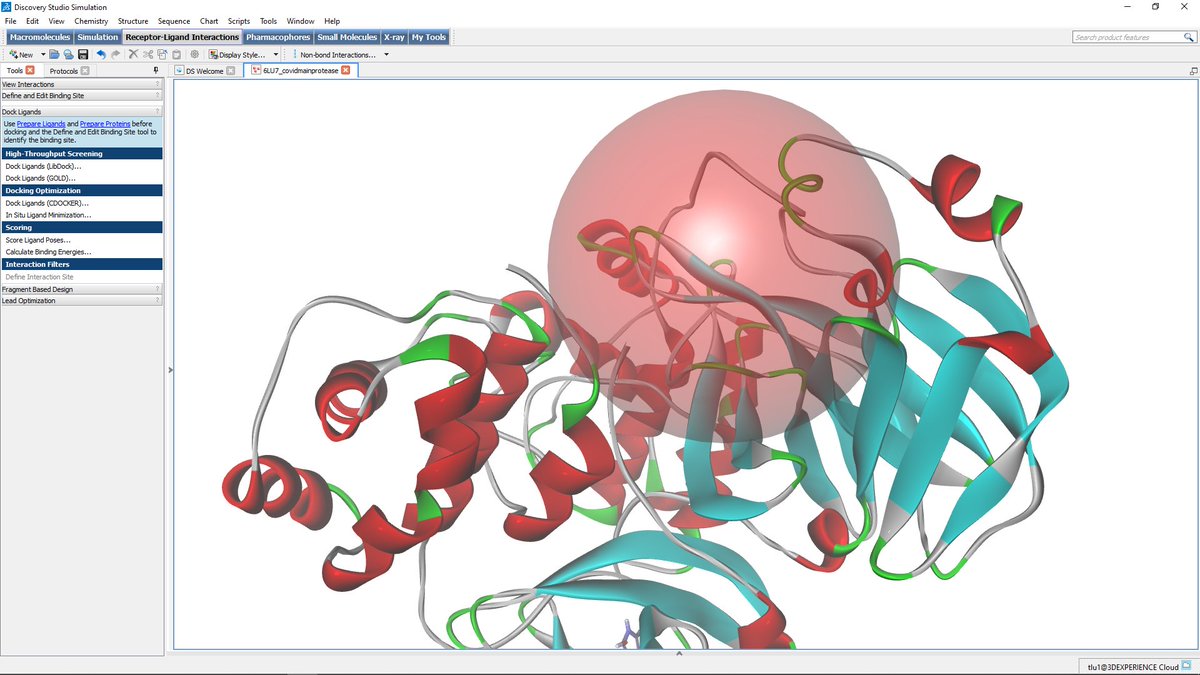This screenshot has height=675, width=1200.
Task: Click the Copy icon in the toolbar
Action: [162, 54]
